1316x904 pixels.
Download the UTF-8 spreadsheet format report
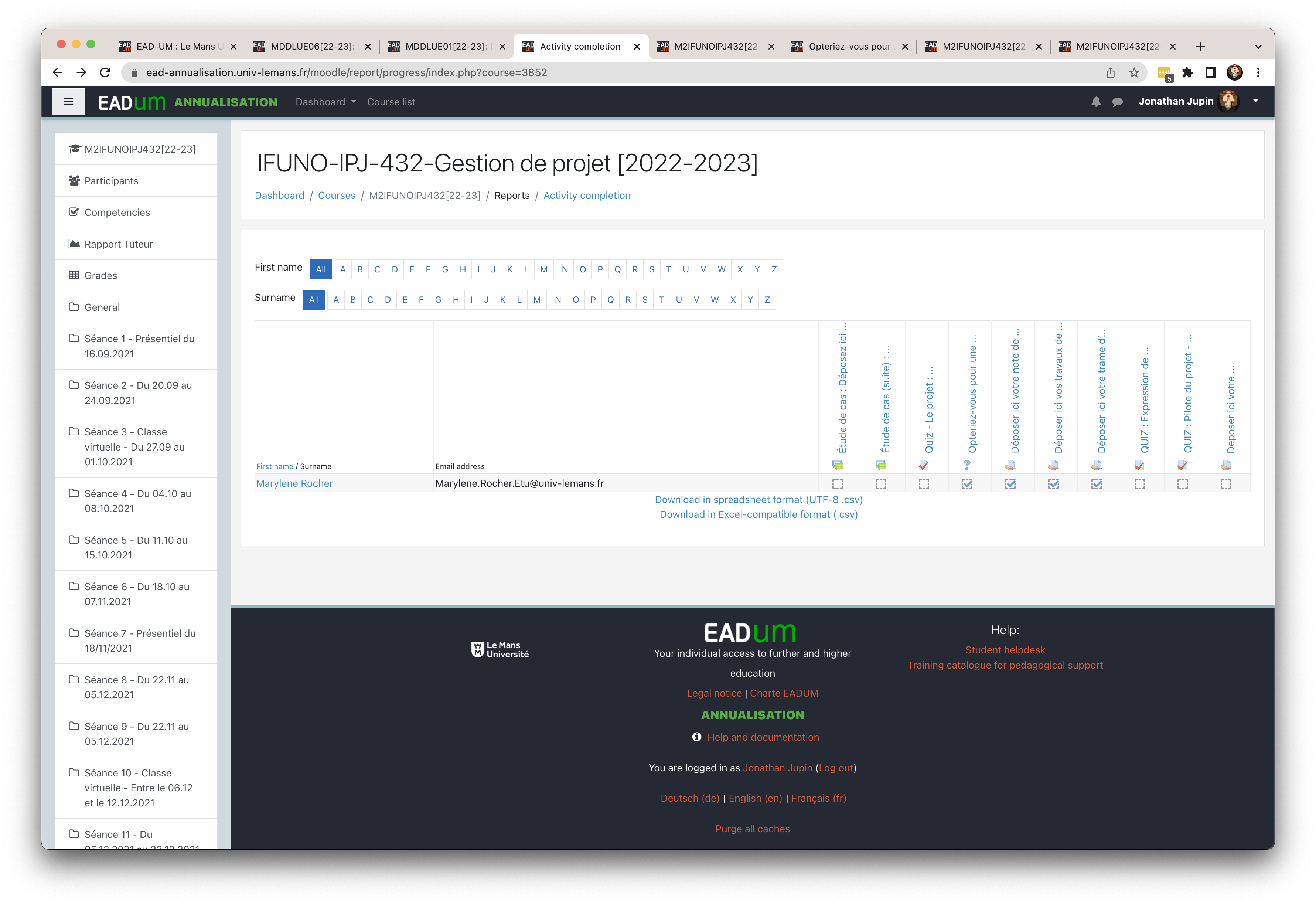pos(759,499)
